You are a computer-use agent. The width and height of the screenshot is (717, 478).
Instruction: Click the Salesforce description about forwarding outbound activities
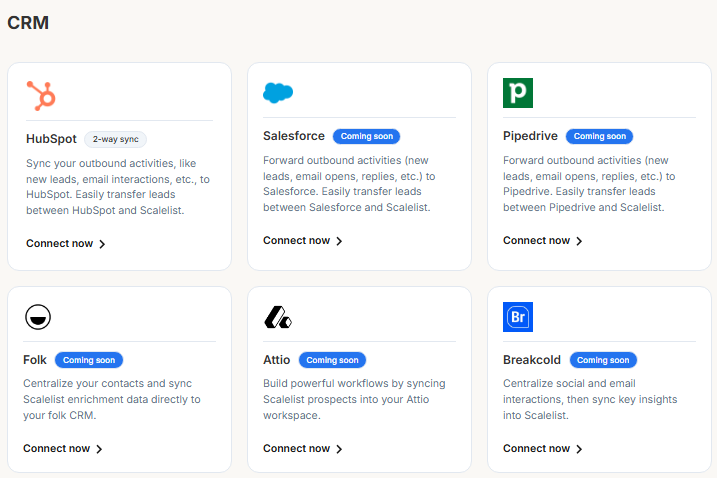tap(349, 184)
